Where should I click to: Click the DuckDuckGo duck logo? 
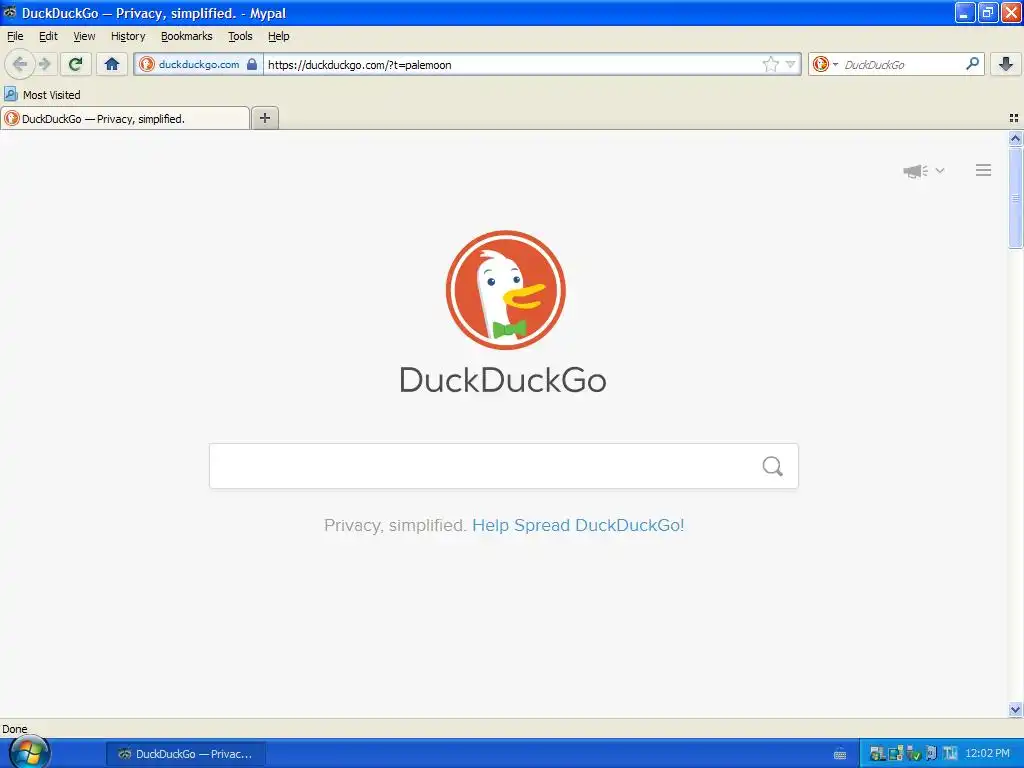(x=505, y=290)
